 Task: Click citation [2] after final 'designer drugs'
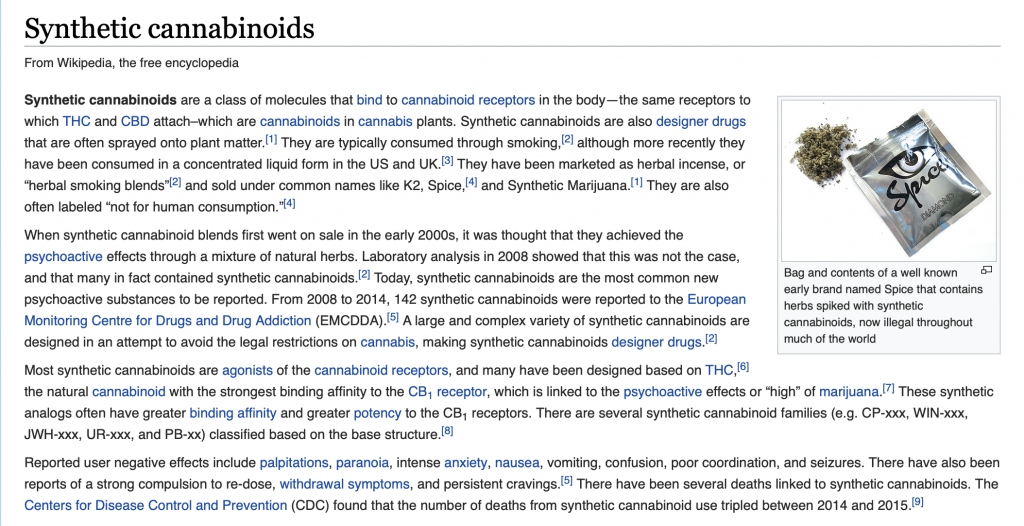pos(711,339)
